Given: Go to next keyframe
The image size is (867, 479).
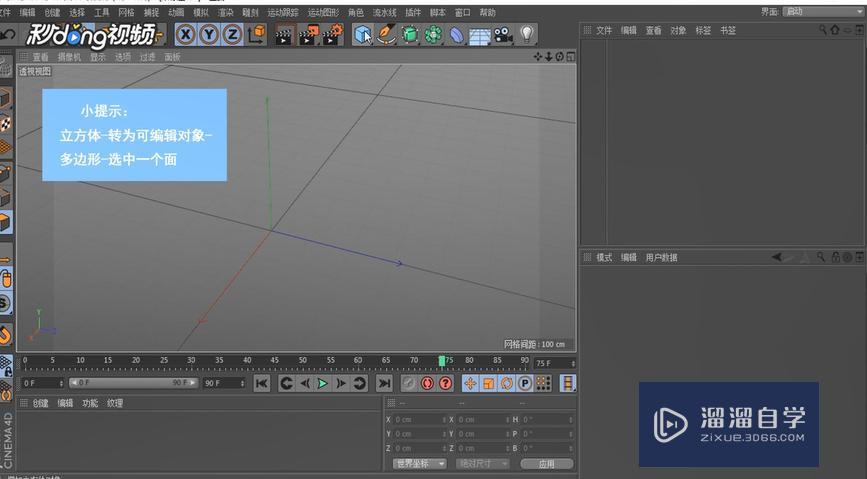Looking at the screenshot, I should coord(359,383).
